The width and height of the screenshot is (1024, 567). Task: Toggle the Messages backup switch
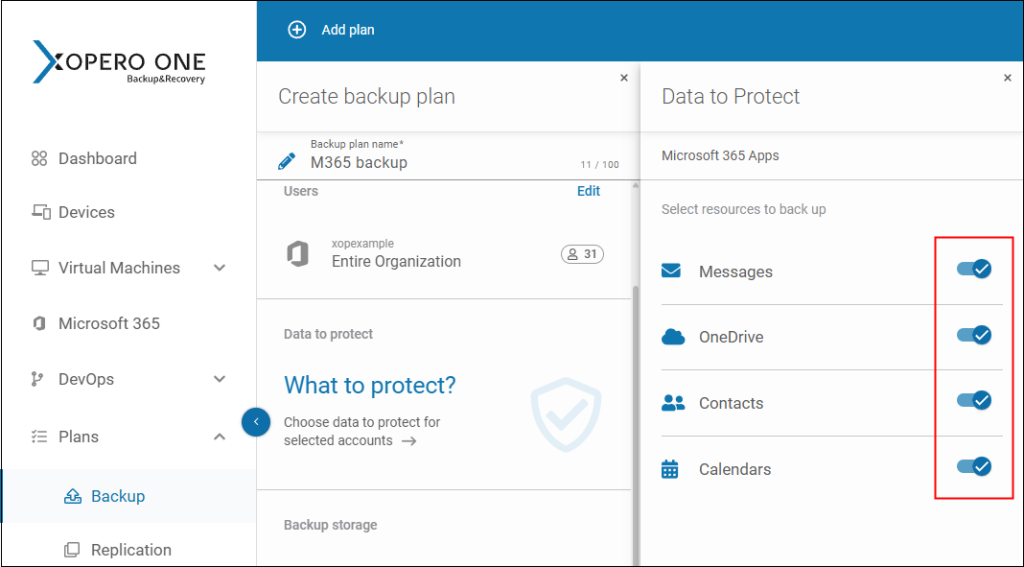pyautogui.click(x=974, y=268)
